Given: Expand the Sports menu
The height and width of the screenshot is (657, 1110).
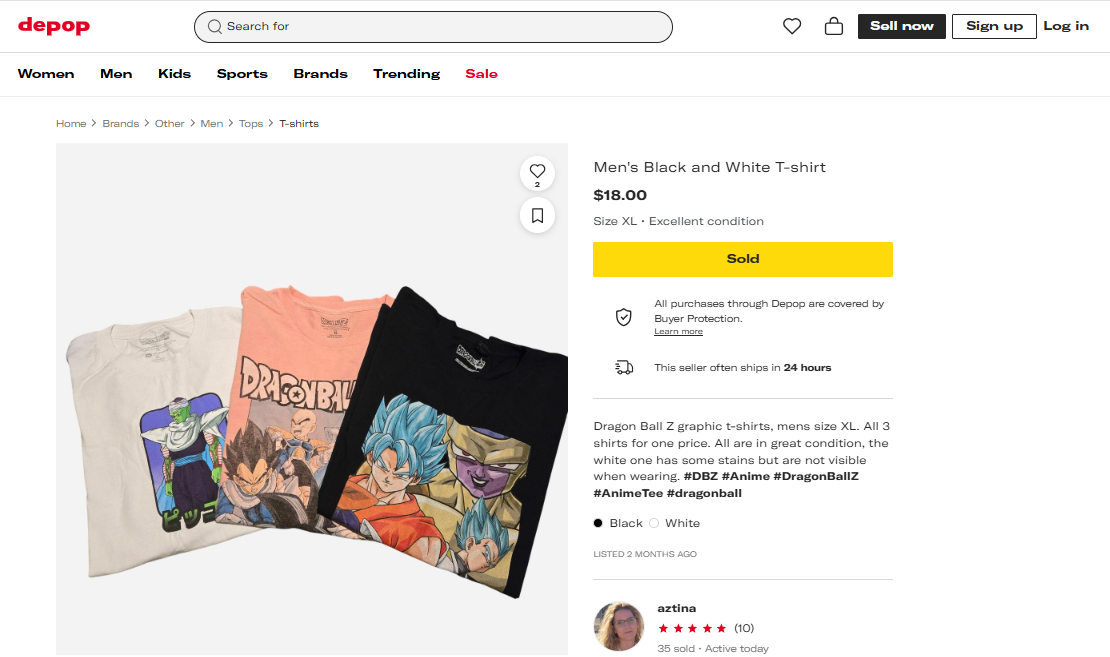Looking at the screenshot, I should coord(242,74).
